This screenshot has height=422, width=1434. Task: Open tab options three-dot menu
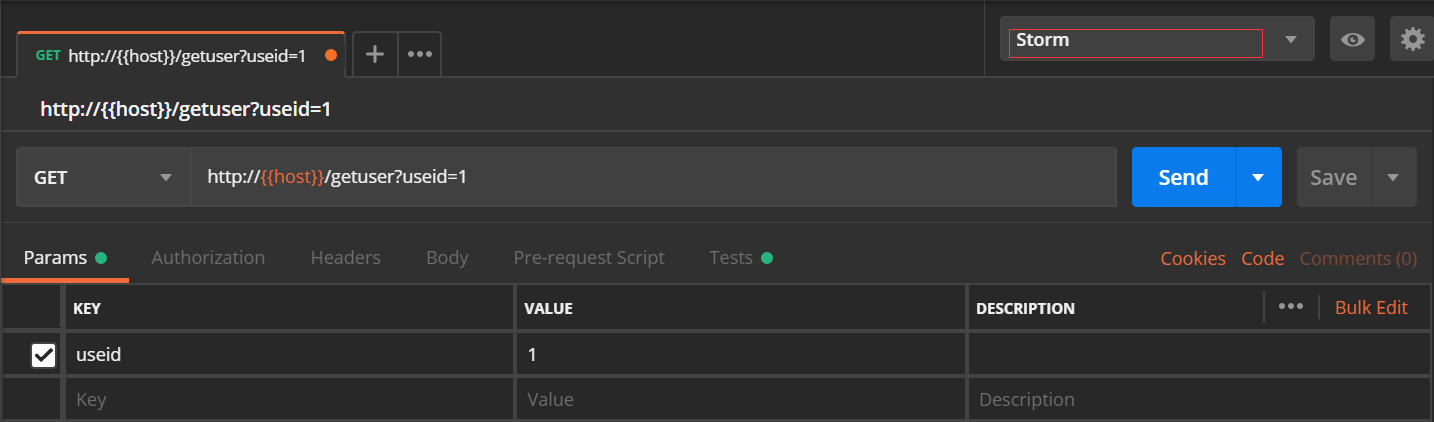pyautogui.click(x=420, y=54)
